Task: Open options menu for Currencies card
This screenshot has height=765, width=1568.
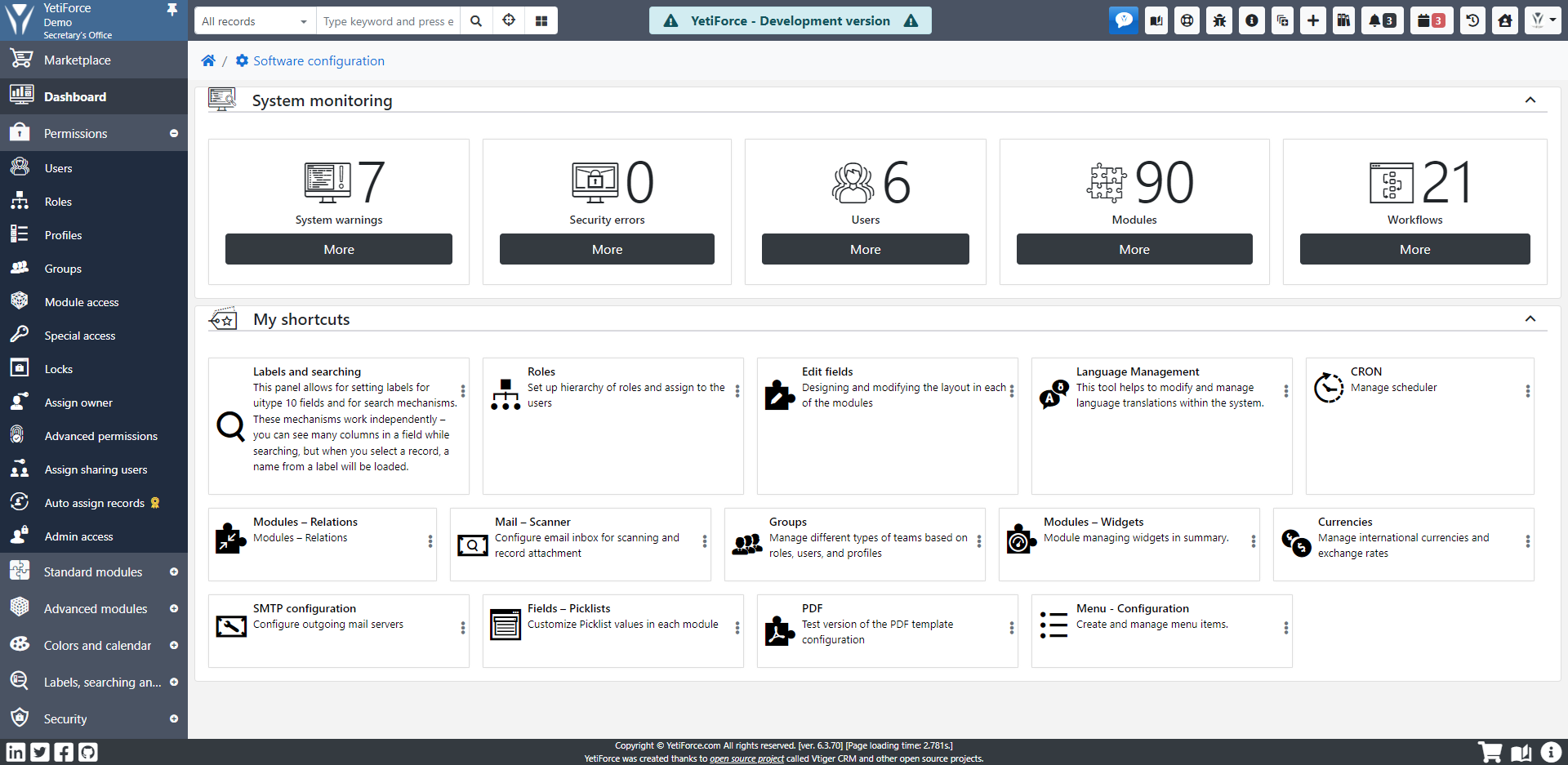Action: tap(1528, 541)
